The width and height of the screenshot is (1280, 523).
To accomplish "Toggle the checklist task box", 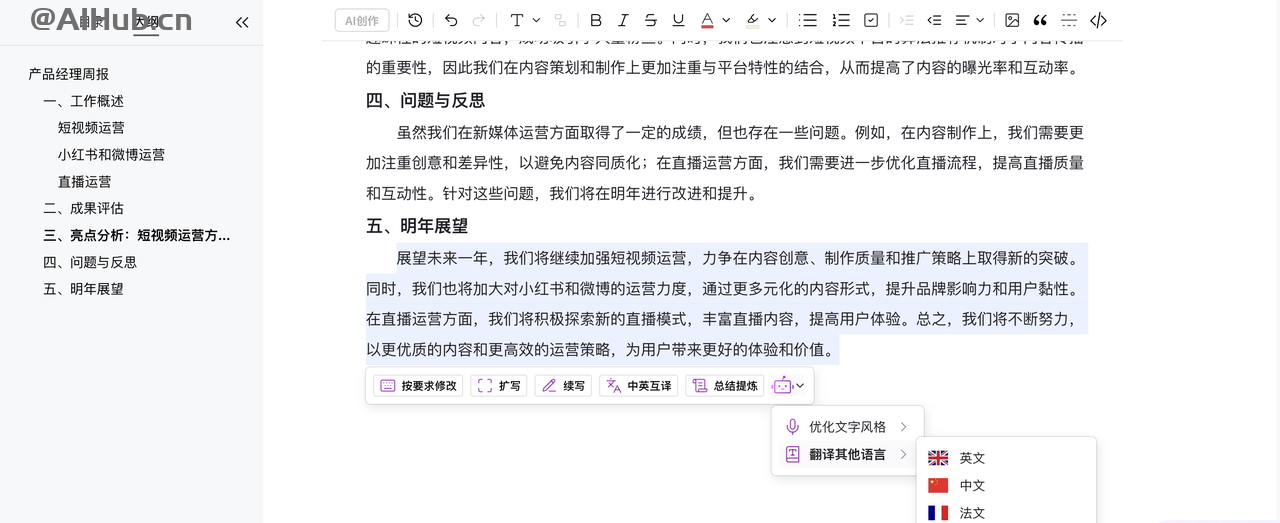I will click(871, 20).
